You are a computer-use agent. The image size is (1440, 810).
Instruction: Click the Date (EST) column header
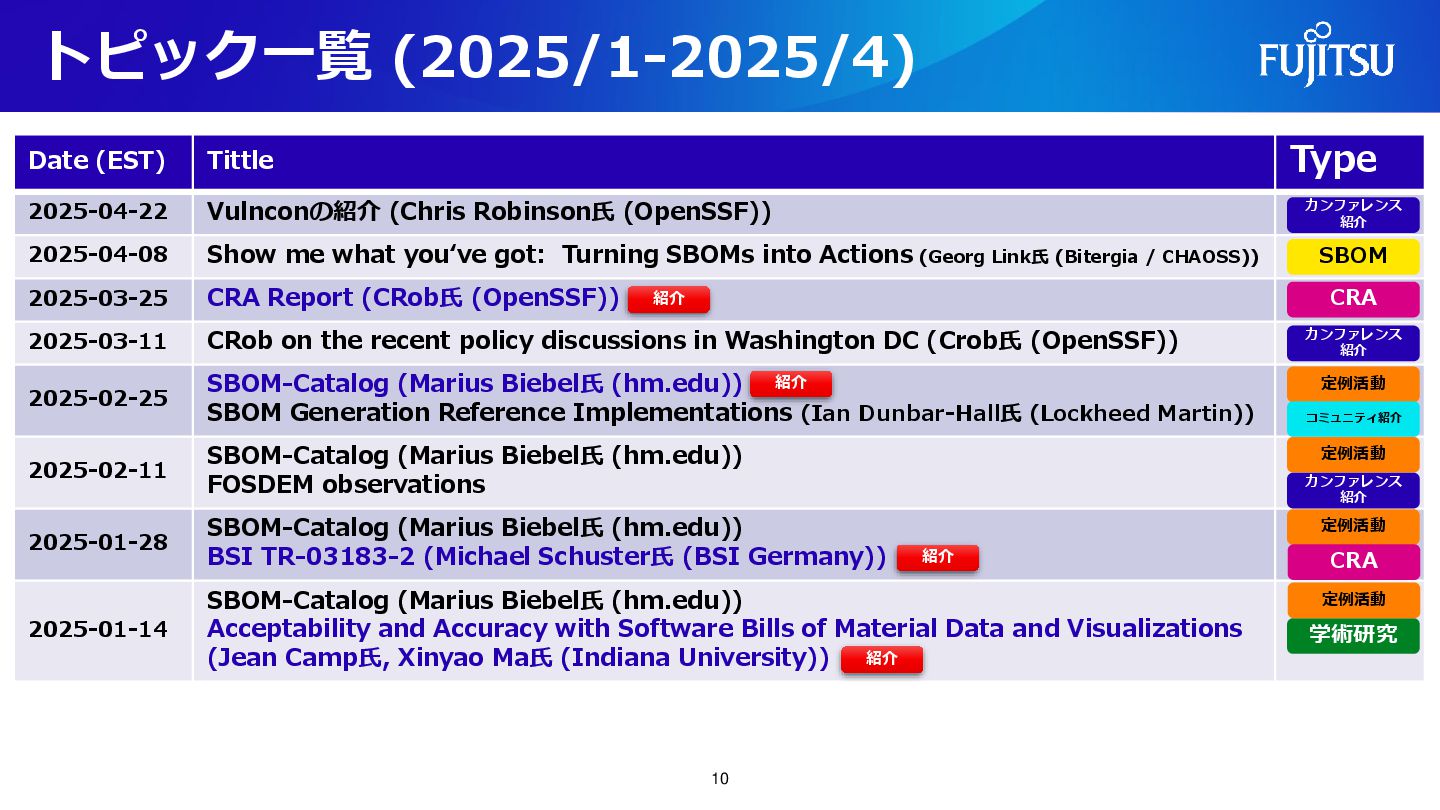(103, 162)
